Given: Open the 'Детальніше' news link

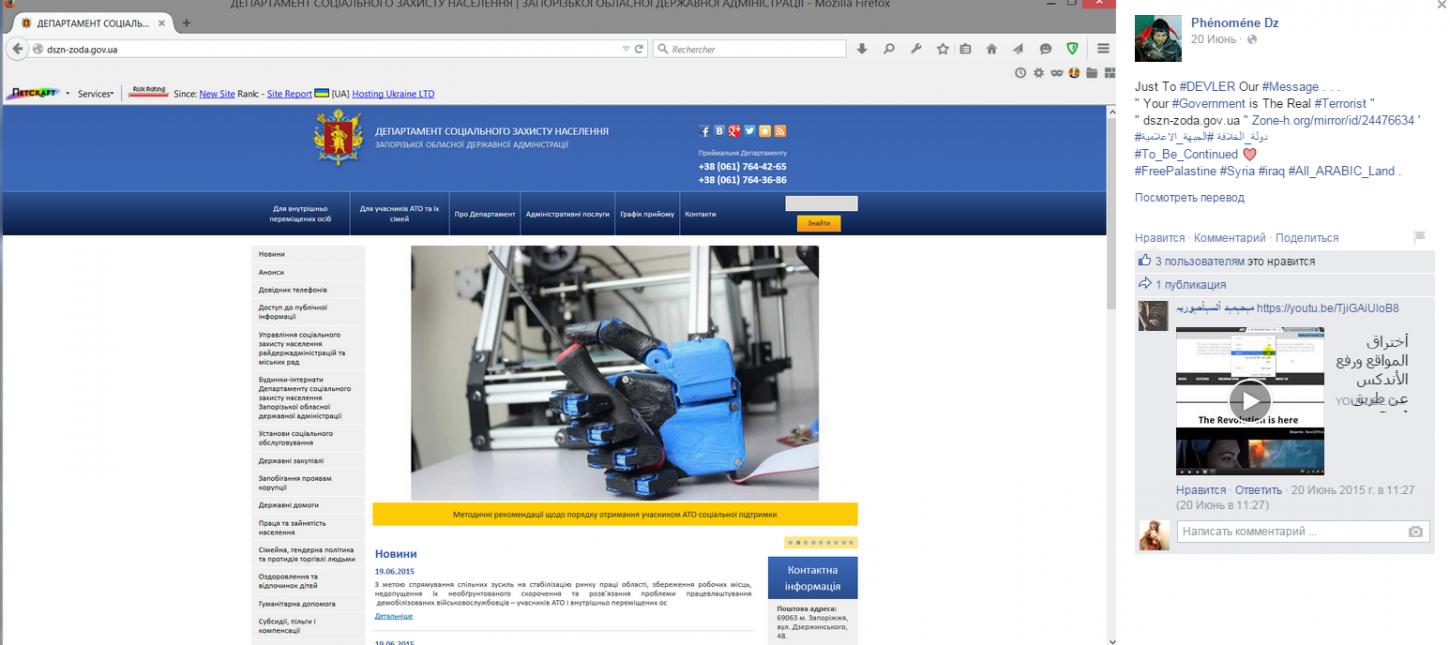Looking at the screenshot, I should click(x=394, y=616).
